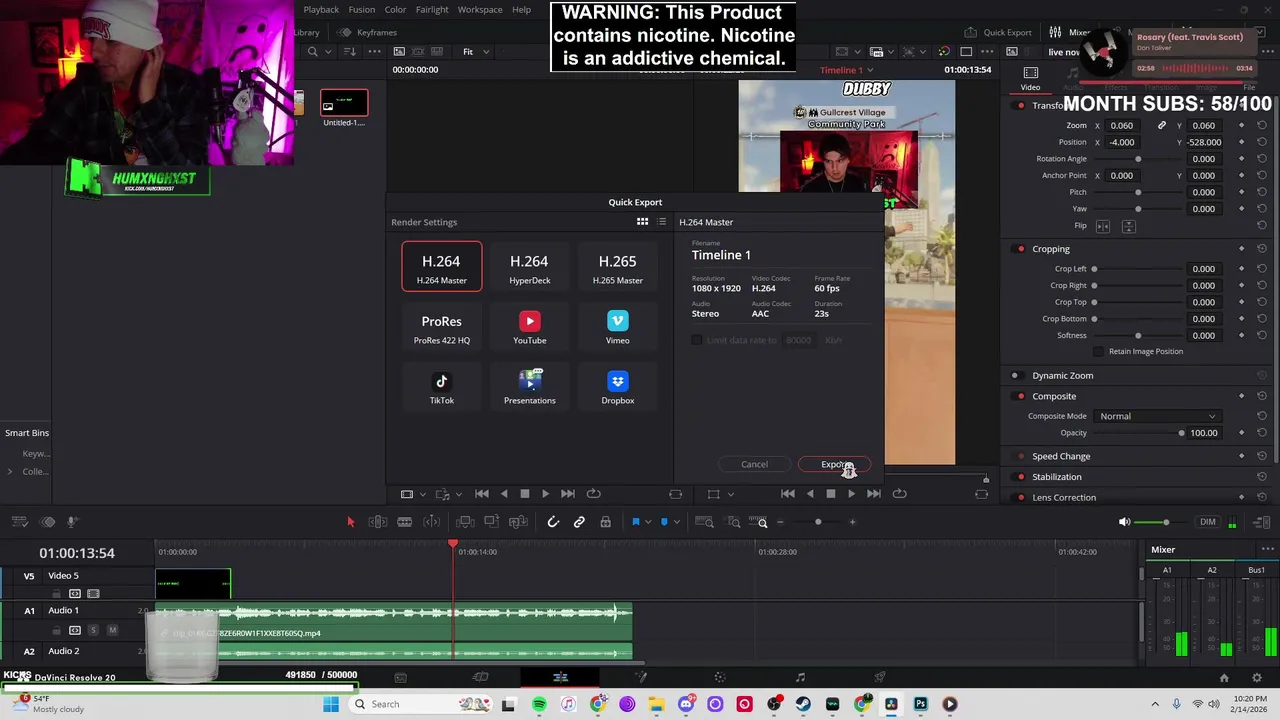
Task: Open the Help menu
Action: [x=522, y=10]
